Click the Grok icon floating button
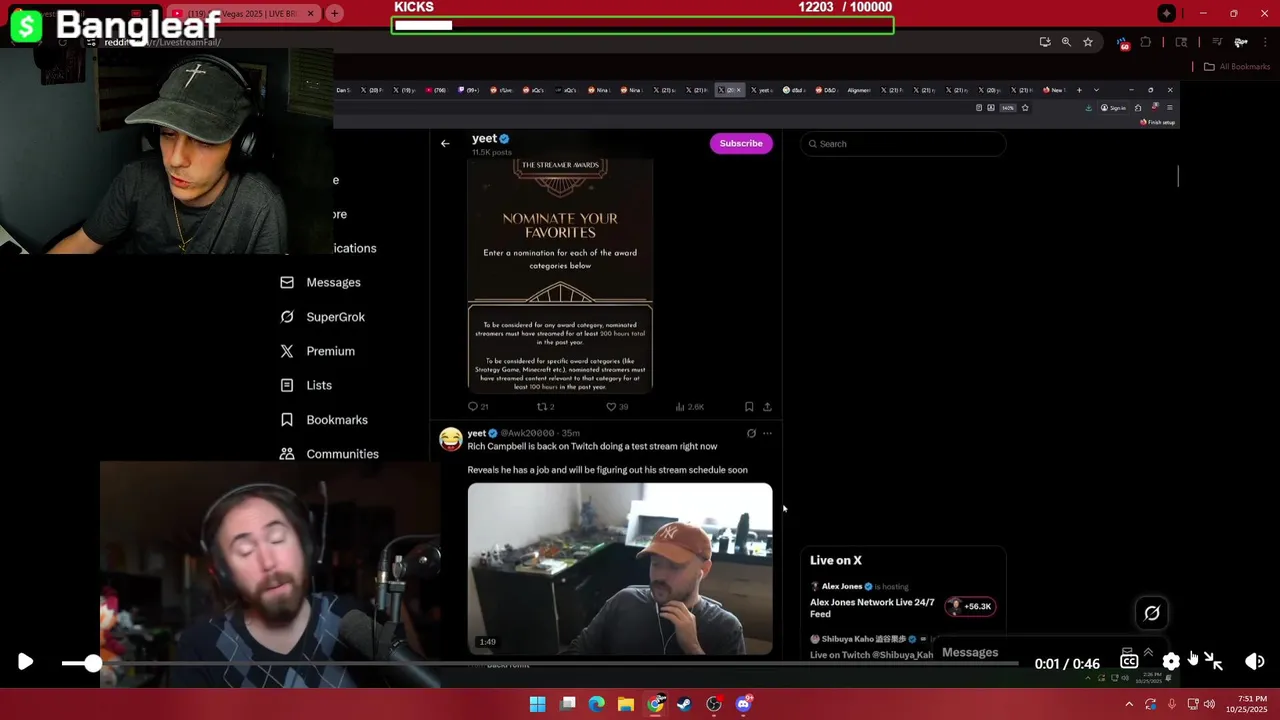The image size is (1280, 720). point(1152,613)
